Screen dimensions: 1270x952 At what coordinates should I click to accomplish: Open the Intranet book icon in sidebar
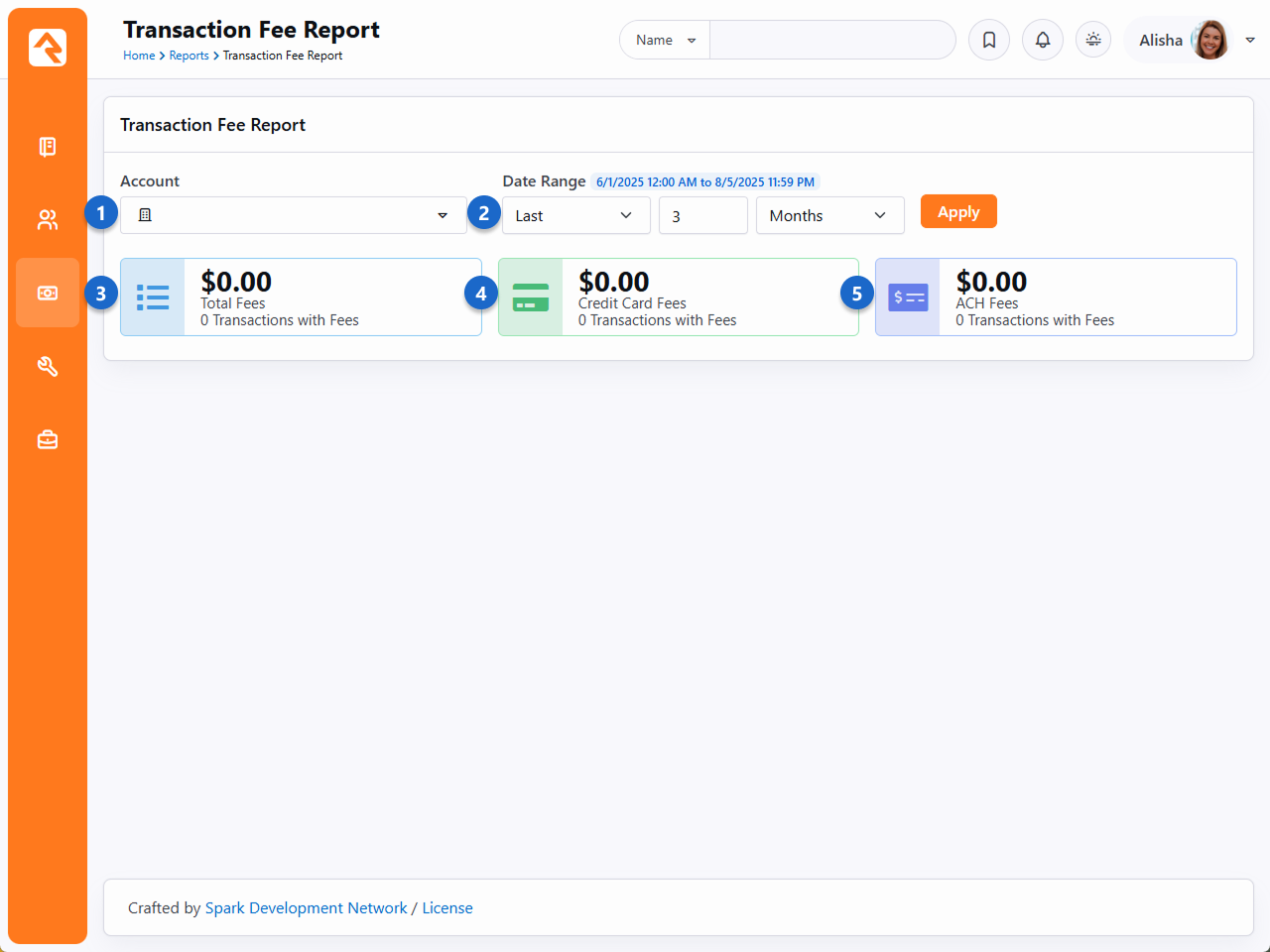[48, 147]
